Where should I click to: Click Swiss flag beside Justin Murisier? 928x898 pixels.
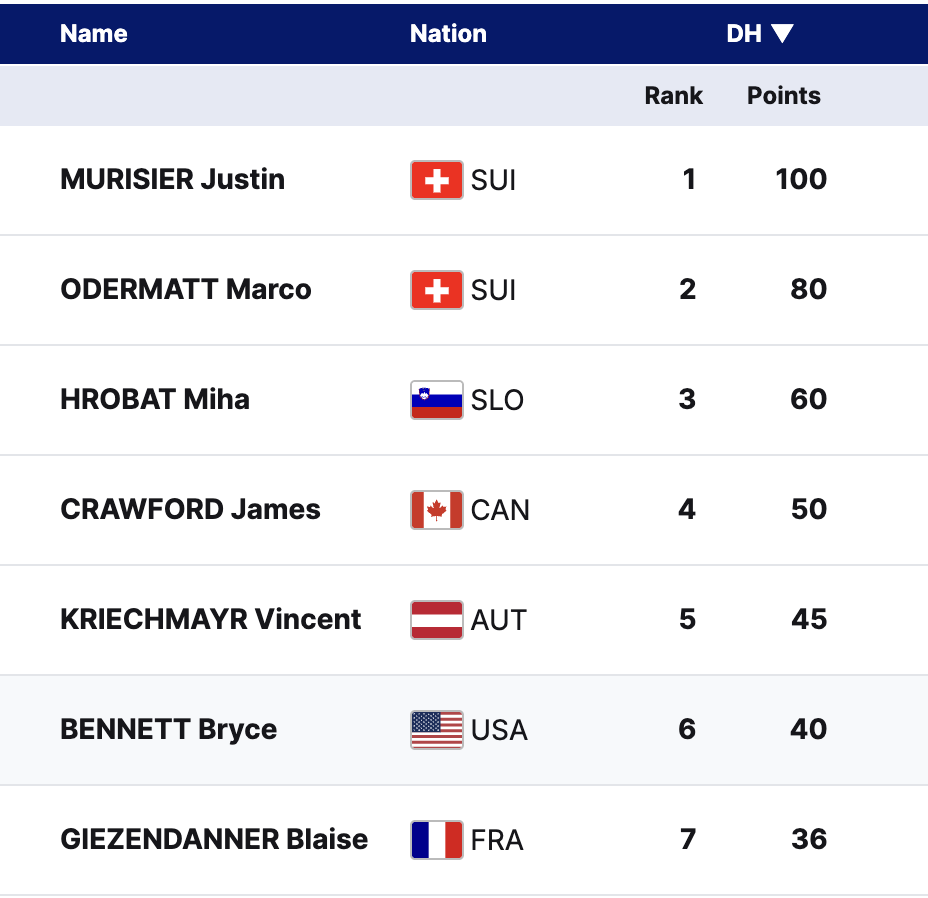pos(437,180)
